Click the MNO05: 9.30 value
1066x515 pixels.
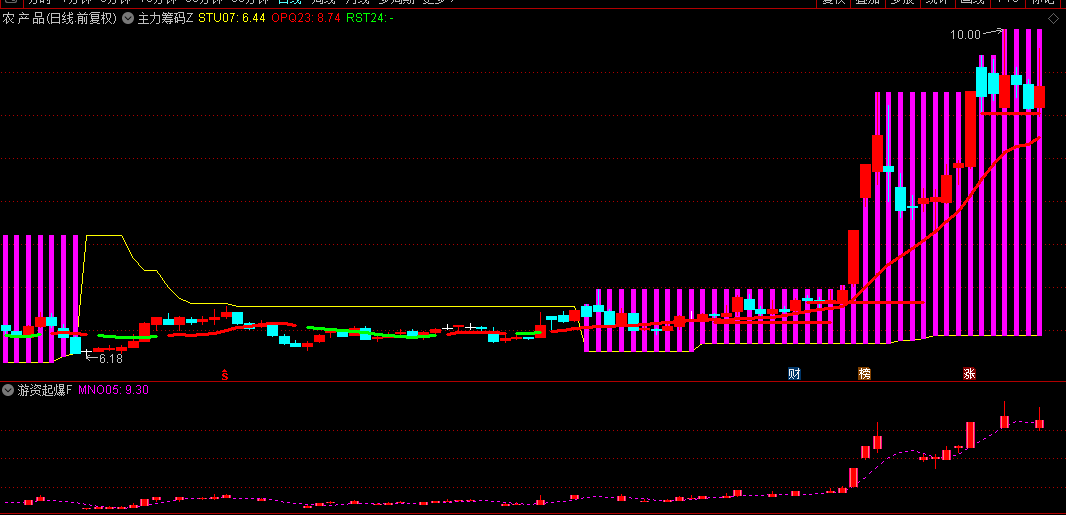click(x=114, y=390)
